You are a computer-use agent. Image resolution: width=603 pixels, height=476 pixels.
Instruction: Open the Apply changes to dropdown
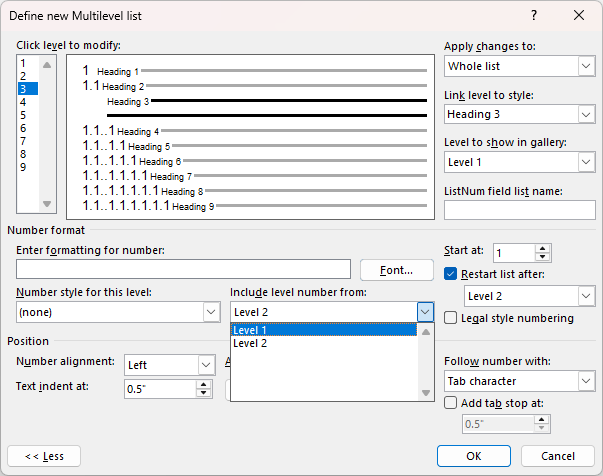coord(586,66)
